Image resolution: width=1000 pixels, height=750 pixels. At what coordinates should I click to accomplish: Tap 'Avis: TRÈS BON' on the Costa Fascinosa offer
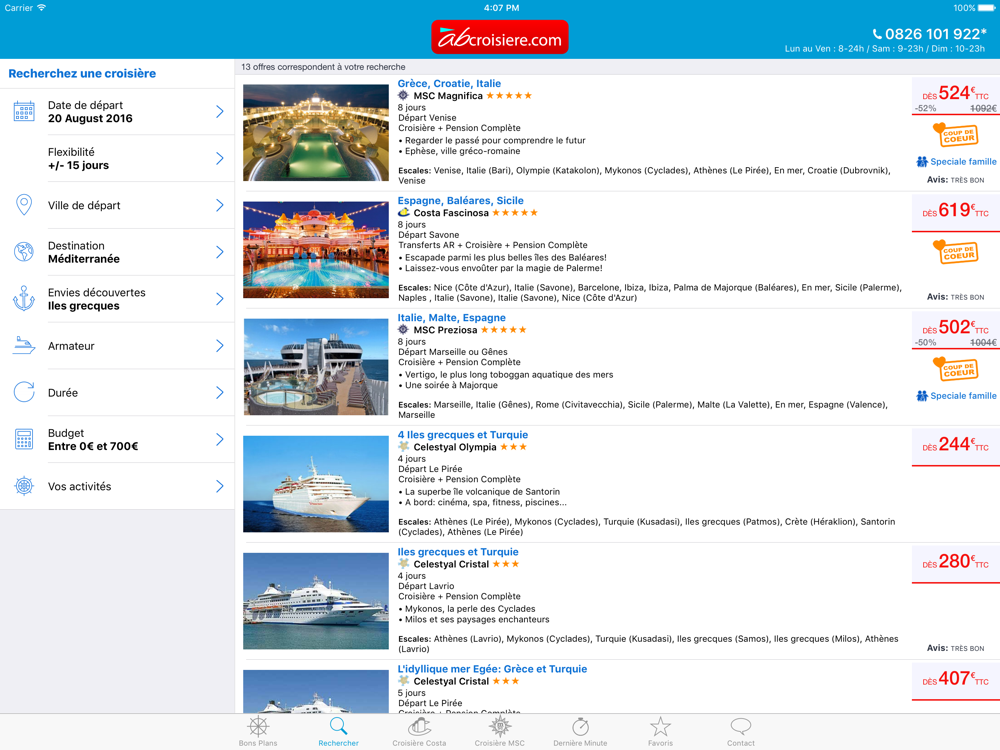coord(955,297)
